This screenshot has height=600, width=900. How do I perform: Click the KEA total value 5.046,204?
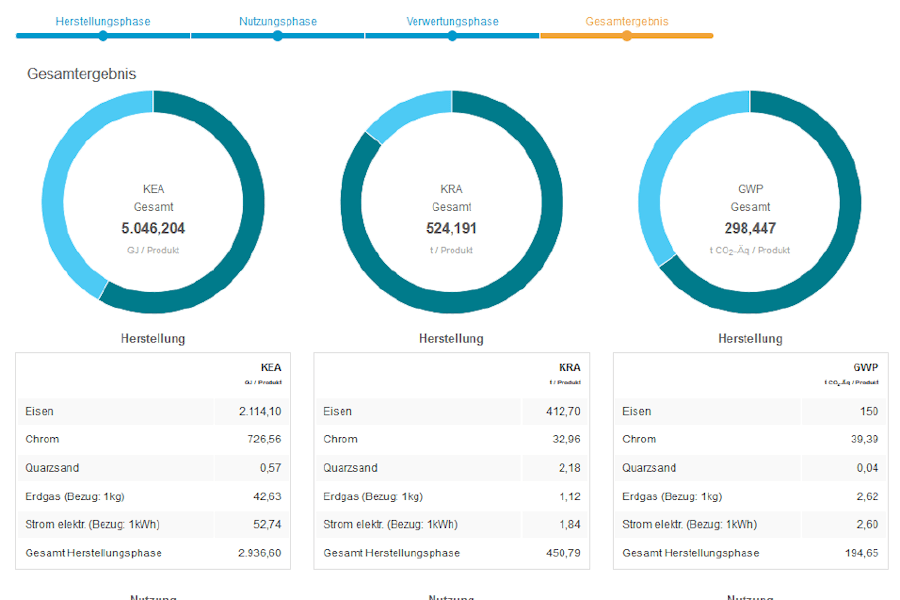[x=153, y=228]
